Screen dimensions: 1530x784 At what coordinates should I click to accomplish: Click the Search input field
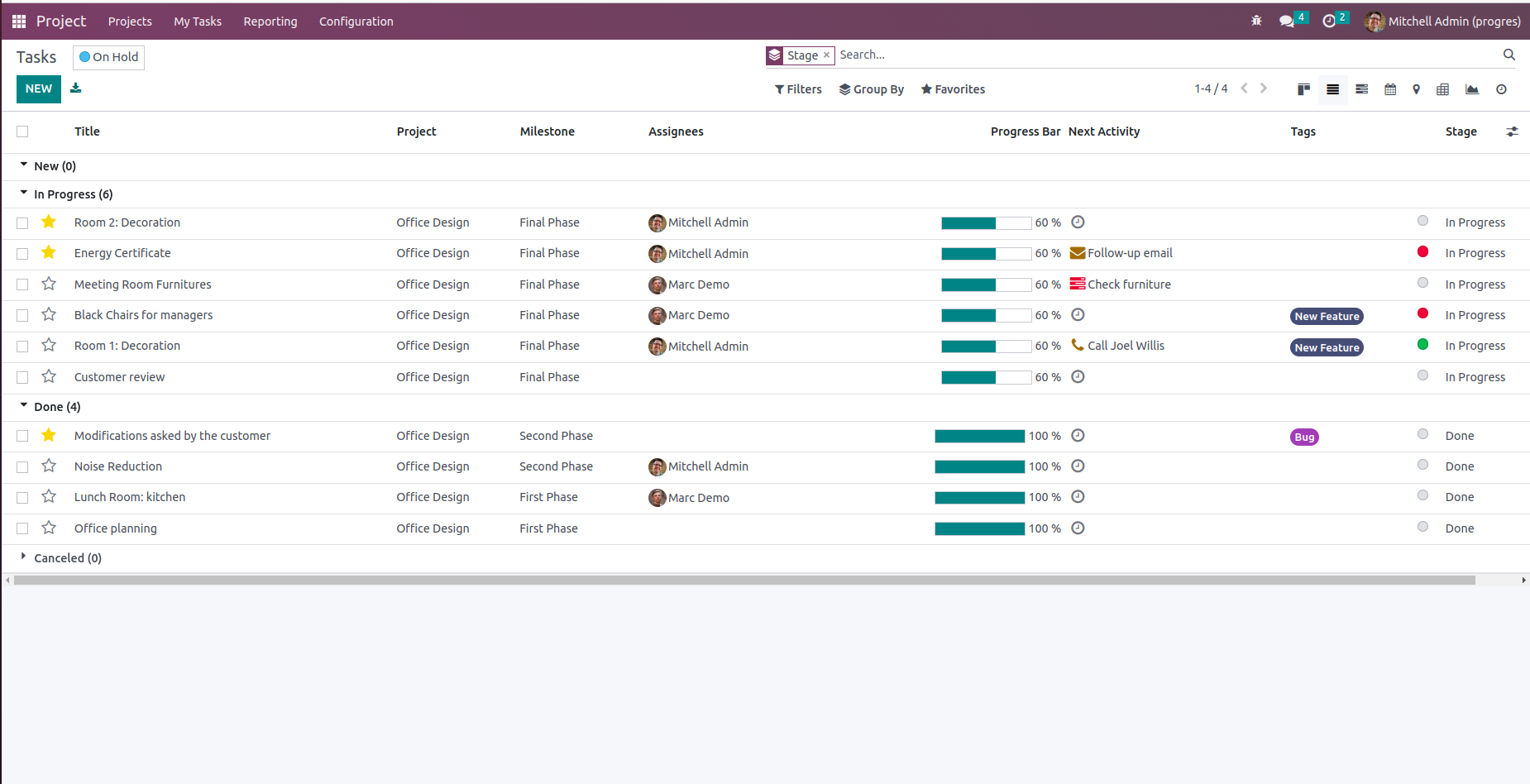(x=1166, y=55)
